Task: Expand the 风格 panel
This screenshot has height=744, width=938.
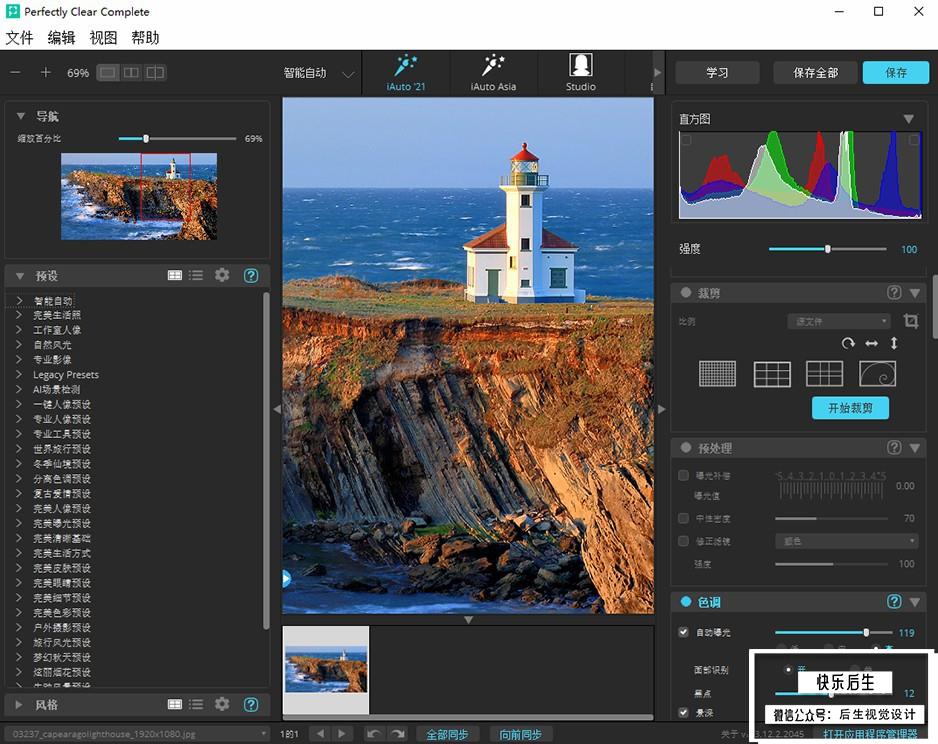Action: (19, 705)
